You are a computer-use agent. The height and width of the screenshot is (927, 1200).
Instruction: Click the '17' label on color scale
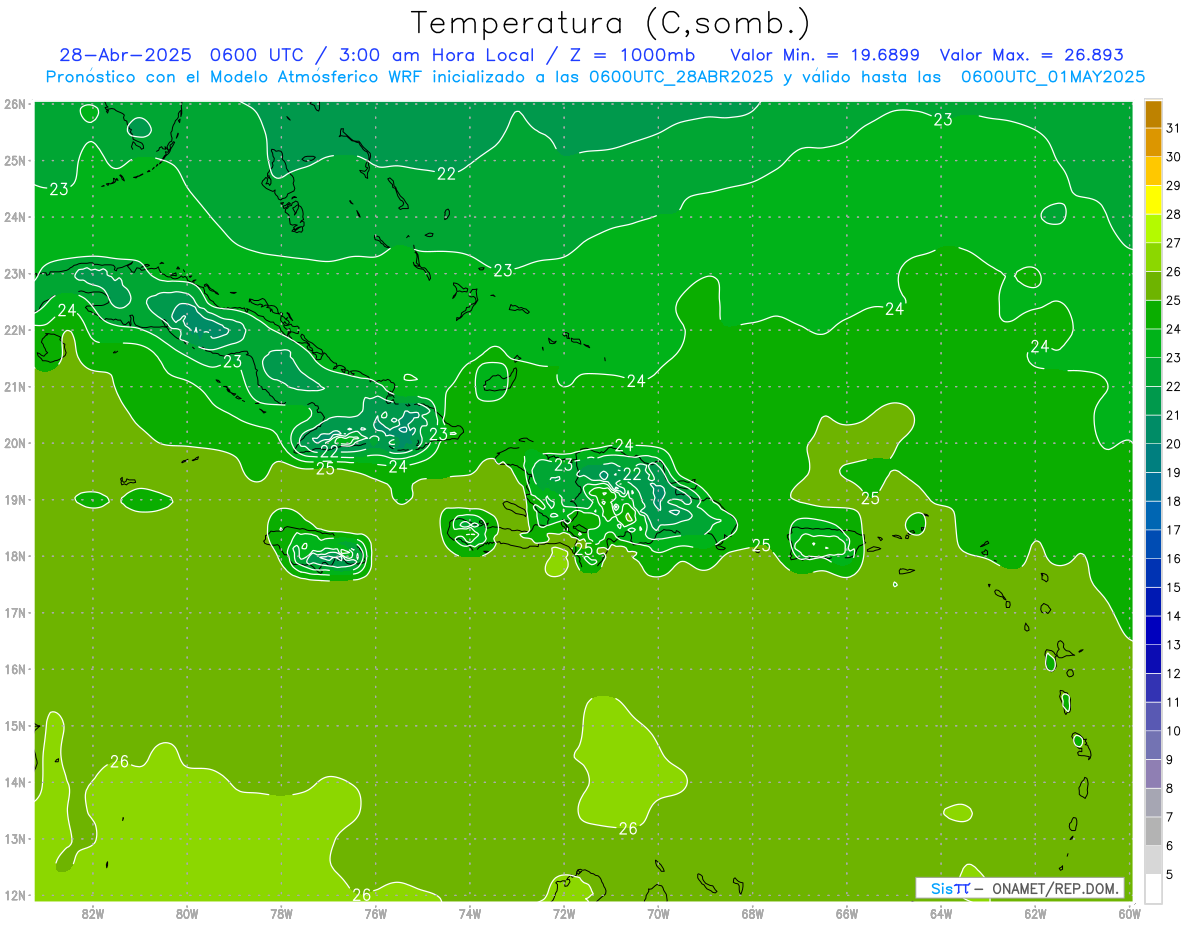pos(1173,530)
